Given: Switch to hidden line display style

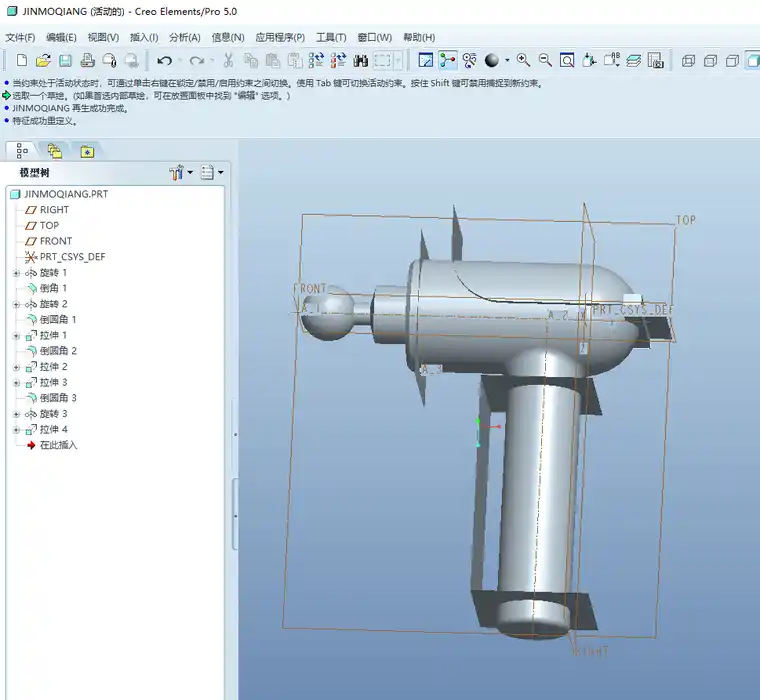Looking at the screenshot, I should click(x=711, y=61).
